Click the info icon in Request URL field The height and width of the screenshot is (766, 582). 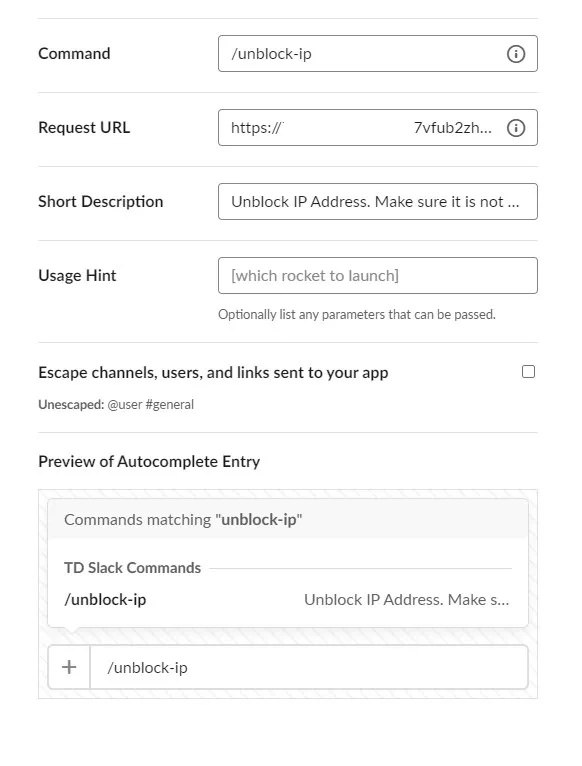coord(516,128)
